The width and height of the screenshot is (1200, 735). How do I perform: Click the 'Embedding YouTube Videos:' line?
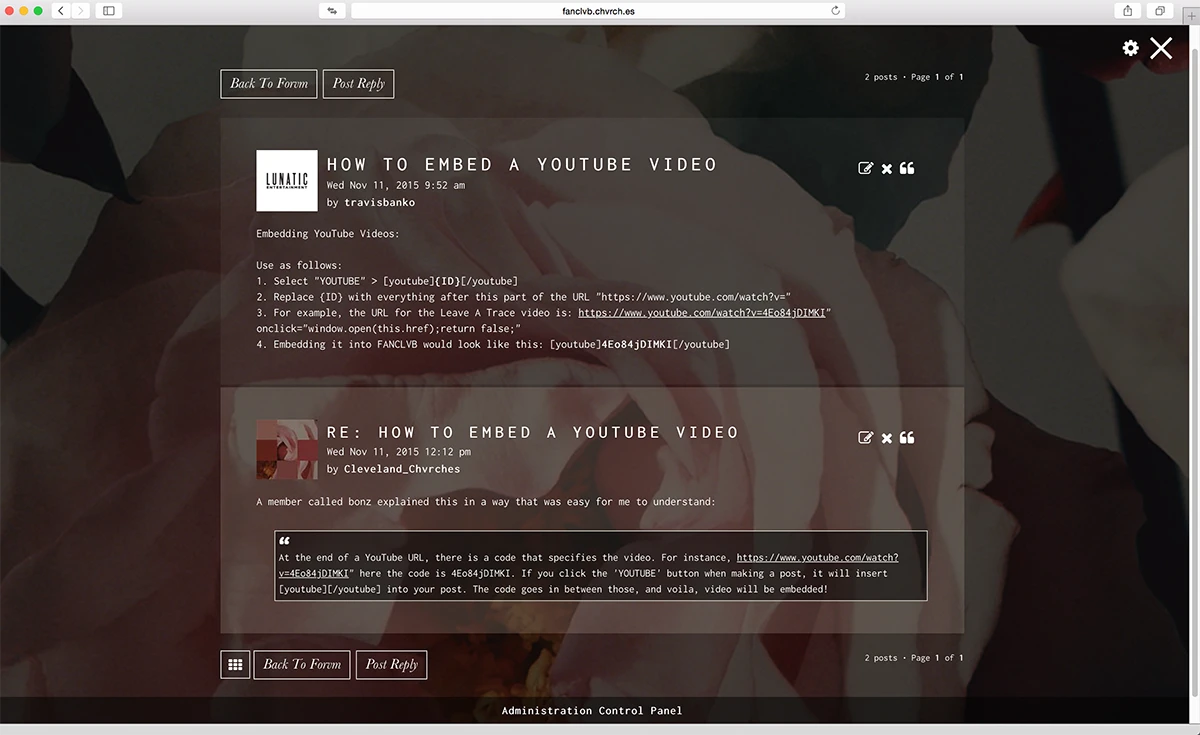pyautogui.click(x=327, y=234)
